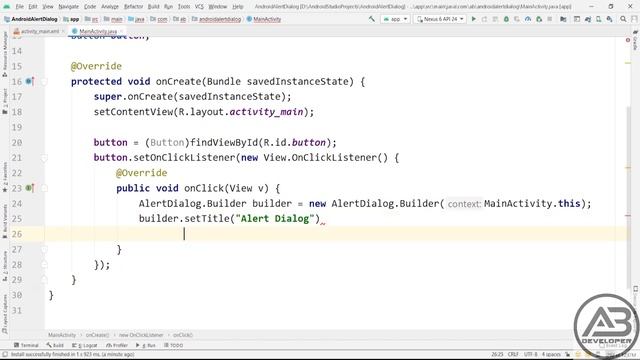Click the java breadcrumb folder
Image resolution: width=640 pixels, height=360 pixels.
point(136,19)
